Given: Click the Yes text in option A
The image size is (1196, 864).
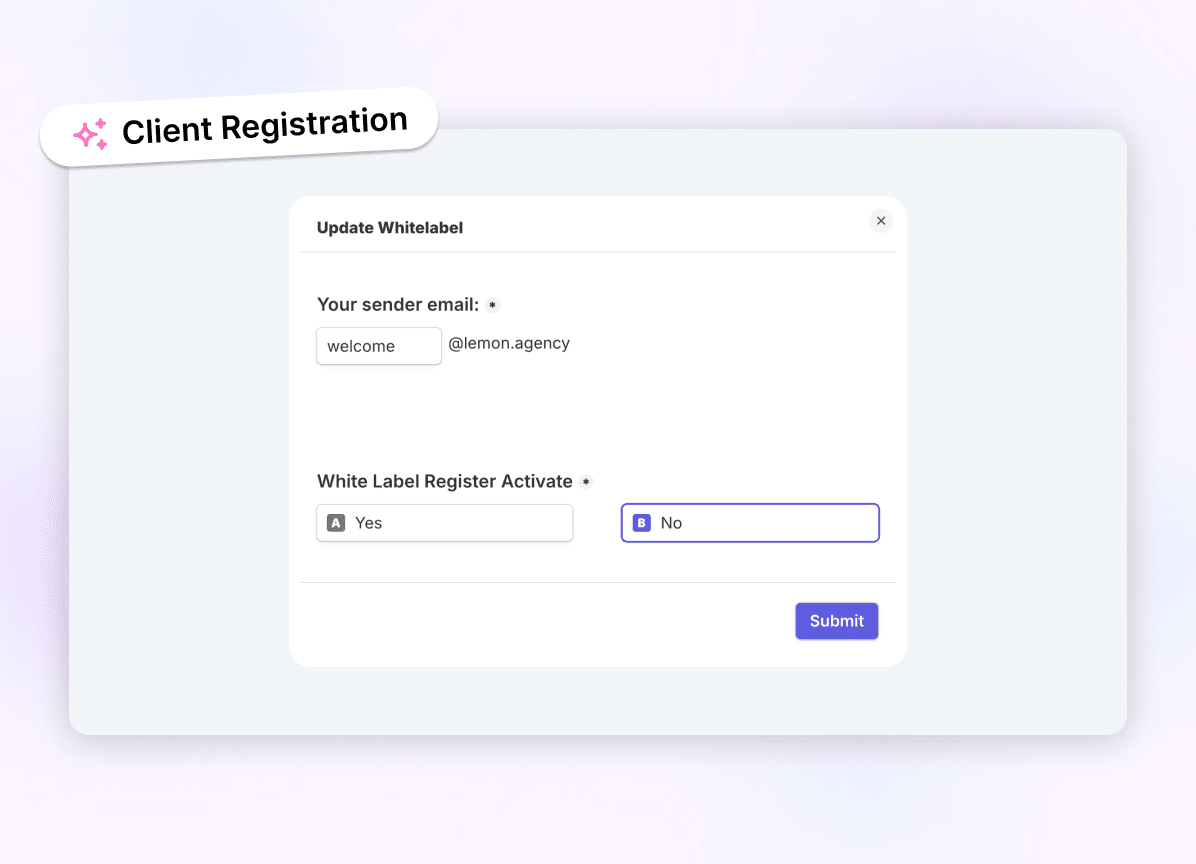Looking at the screenshot, I should coord(368,523).
